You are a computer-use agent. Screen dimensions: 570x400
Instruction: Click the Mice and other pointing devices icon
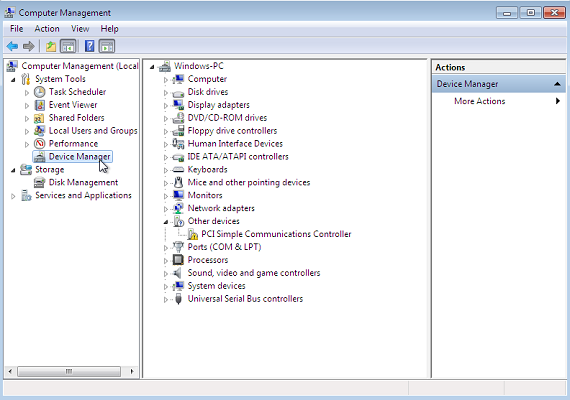(178, 182)
